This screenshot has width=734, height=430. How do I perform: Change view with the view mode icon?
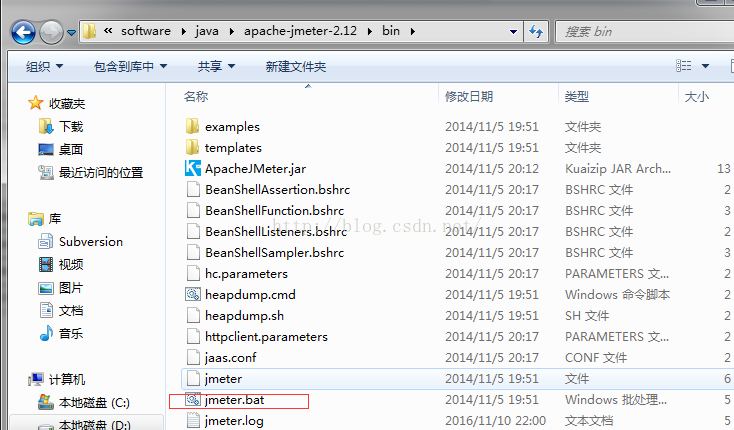point(683,66)
